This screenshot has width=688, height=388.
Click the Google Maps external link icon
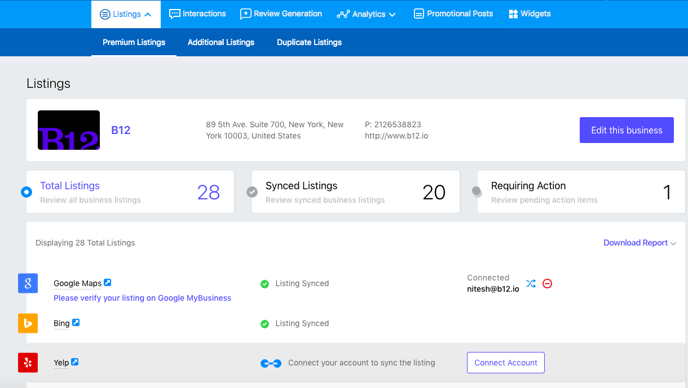[x=108, y=283]
